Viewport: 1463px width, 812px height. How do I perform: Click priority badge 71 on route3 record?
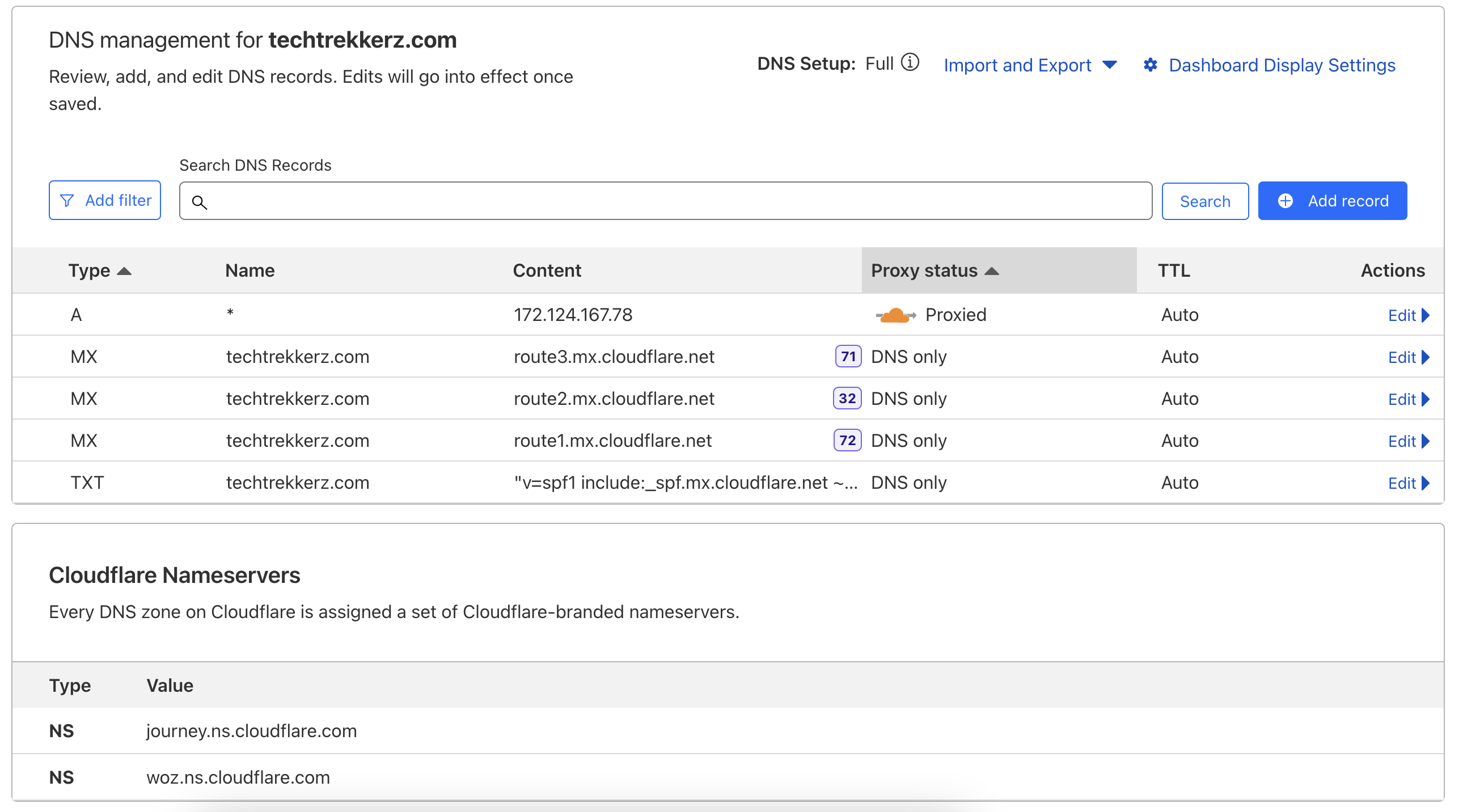tap(848, 357)
